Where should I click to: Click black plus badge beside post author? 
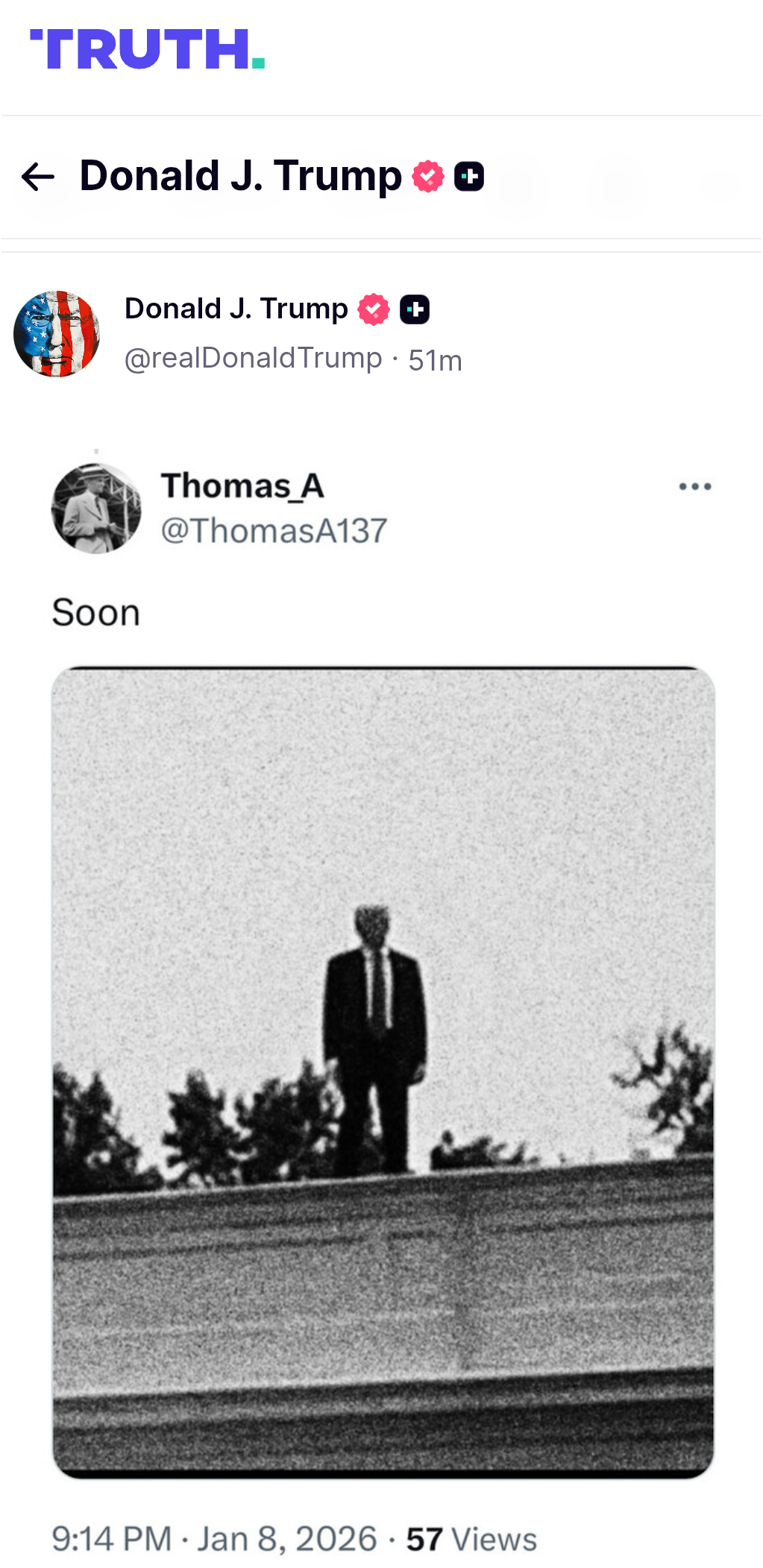click(415, 309)
